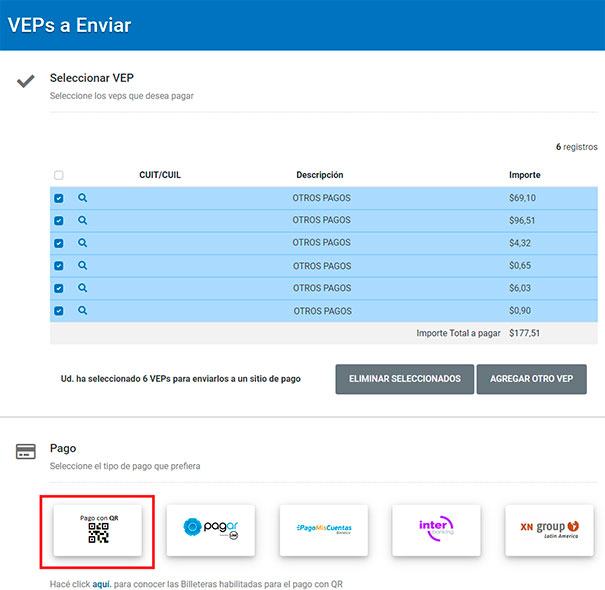Pick PagoMisCuentas as payment site
605x590 pixels.
click(x=324, y=530)
